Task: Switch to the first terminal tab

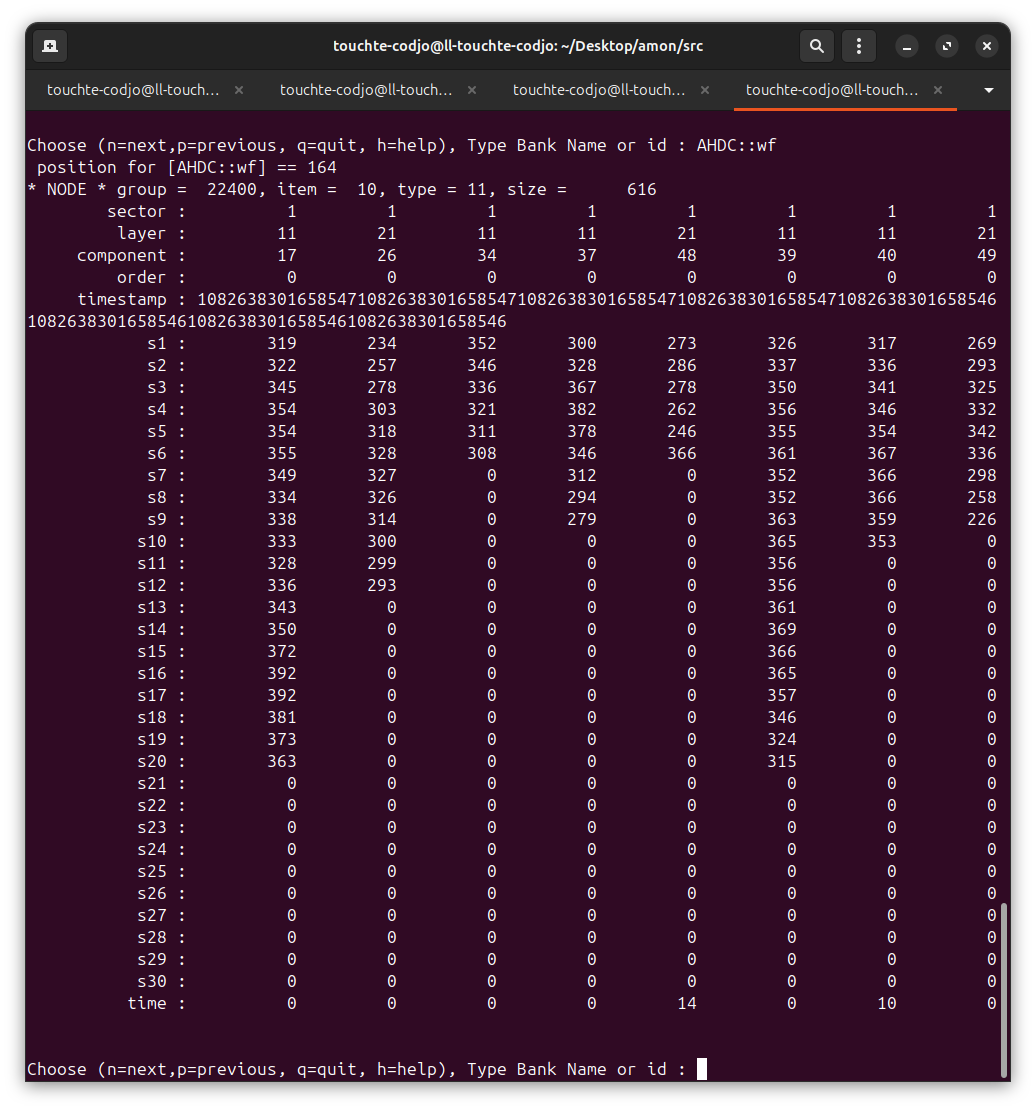Action: pyautogui.click(x=133, y=90)
